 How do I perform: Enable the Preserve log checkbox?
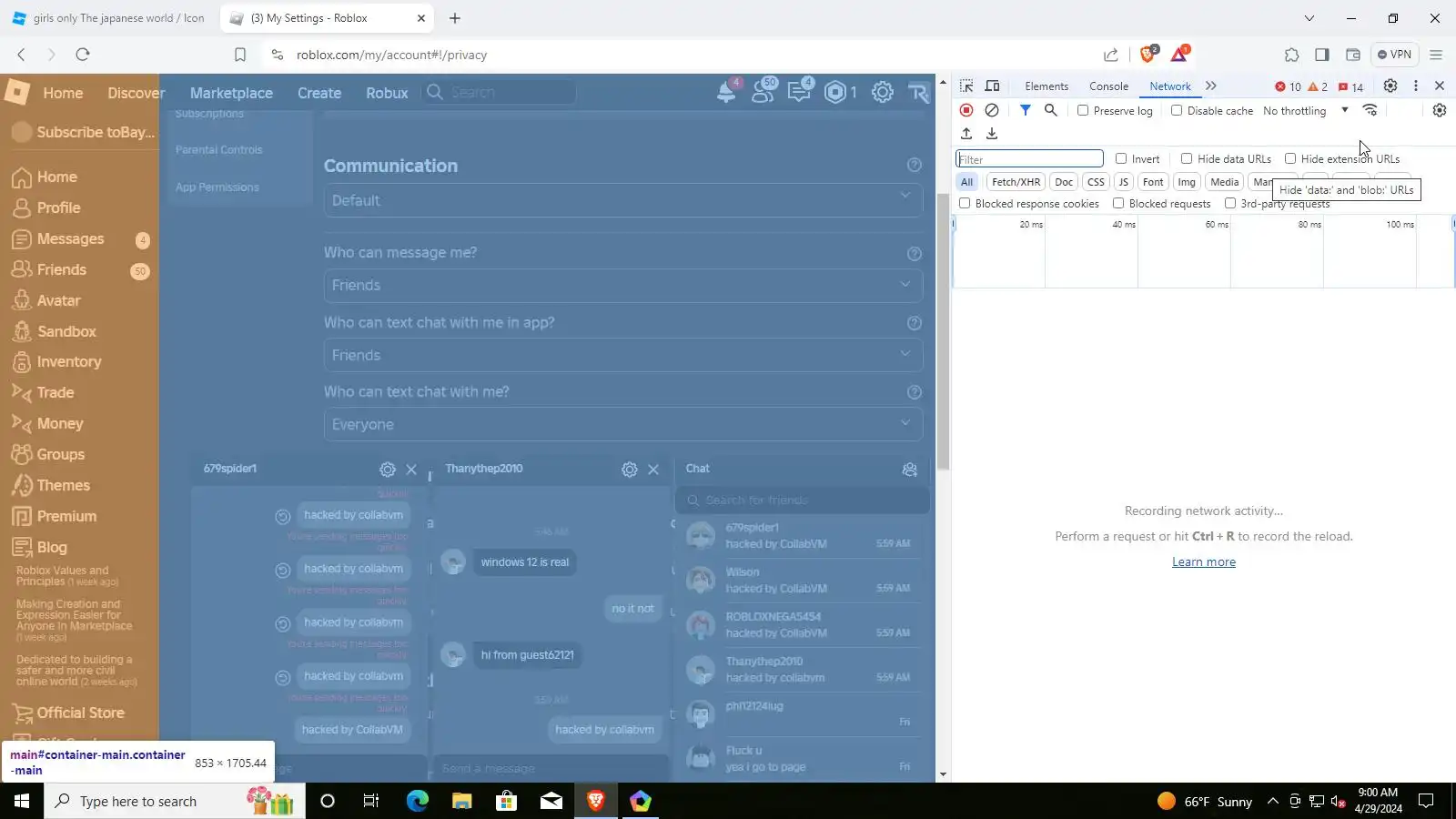pyautogui.click(x=1083, y=110)
